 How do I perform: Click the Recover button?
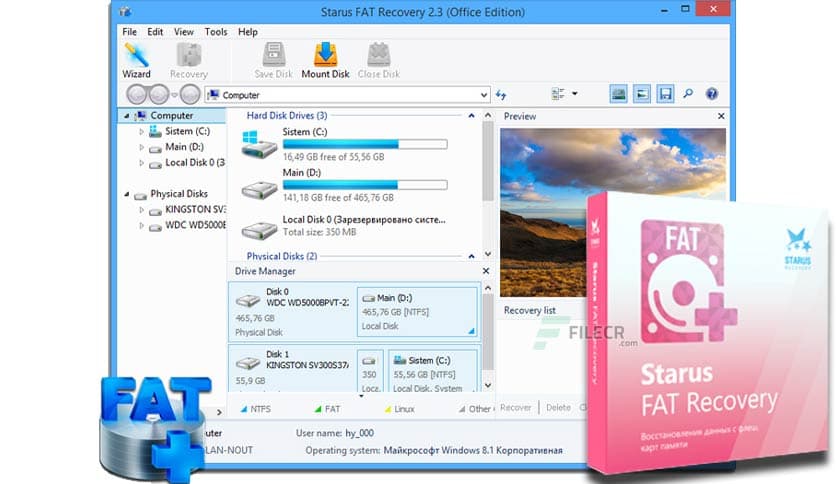pyautogui.click(x=516, y=408)
